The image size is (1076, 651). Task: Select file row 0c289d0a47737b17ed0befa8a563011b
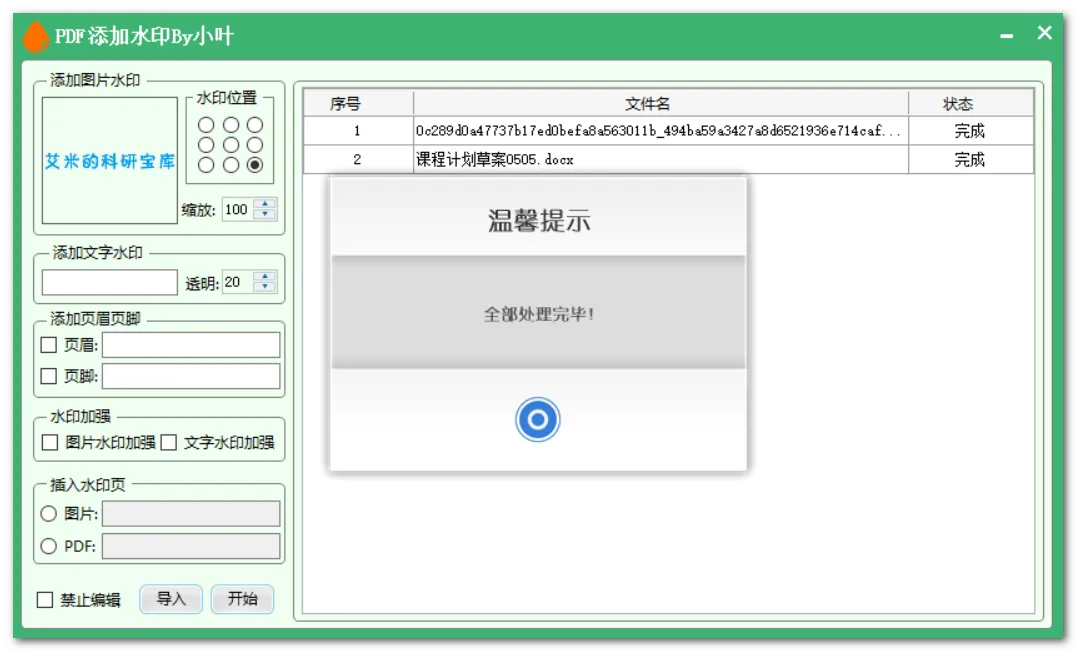pos(668,130)
